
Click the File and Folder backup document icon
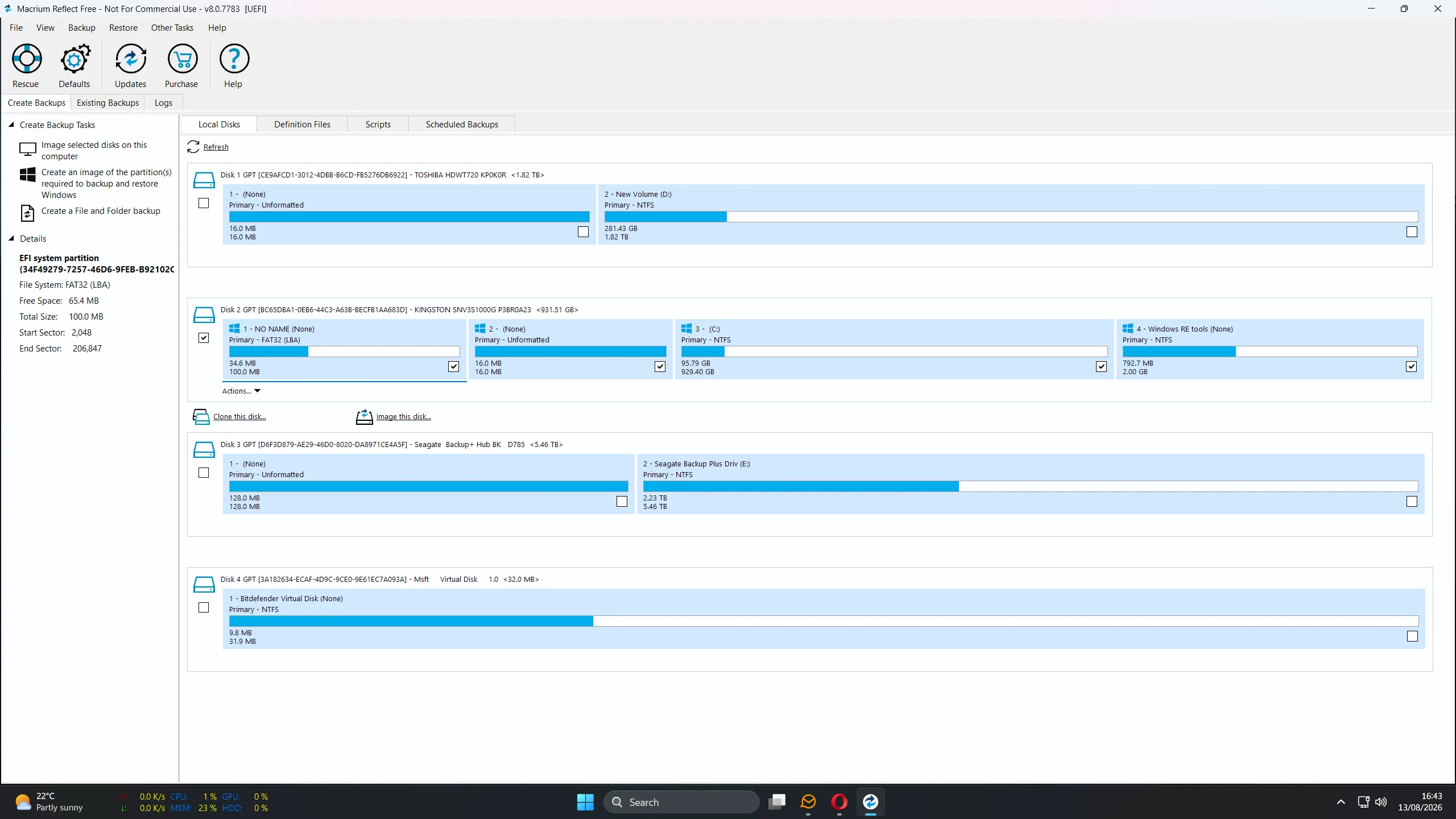click(x=27, y=213)
